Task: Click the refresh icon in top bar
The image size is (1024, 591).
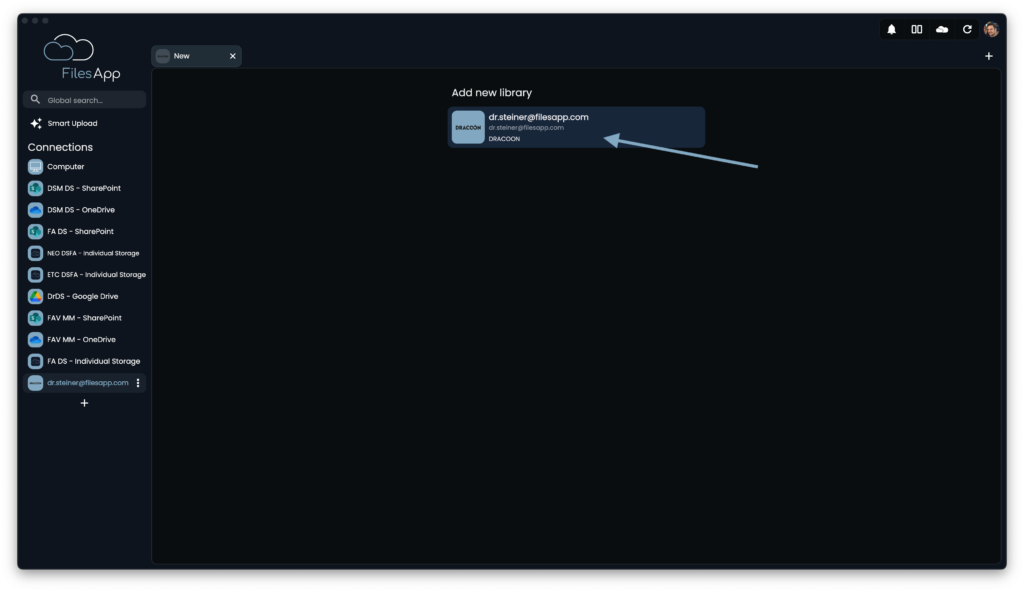Action: tap(967, 29)
